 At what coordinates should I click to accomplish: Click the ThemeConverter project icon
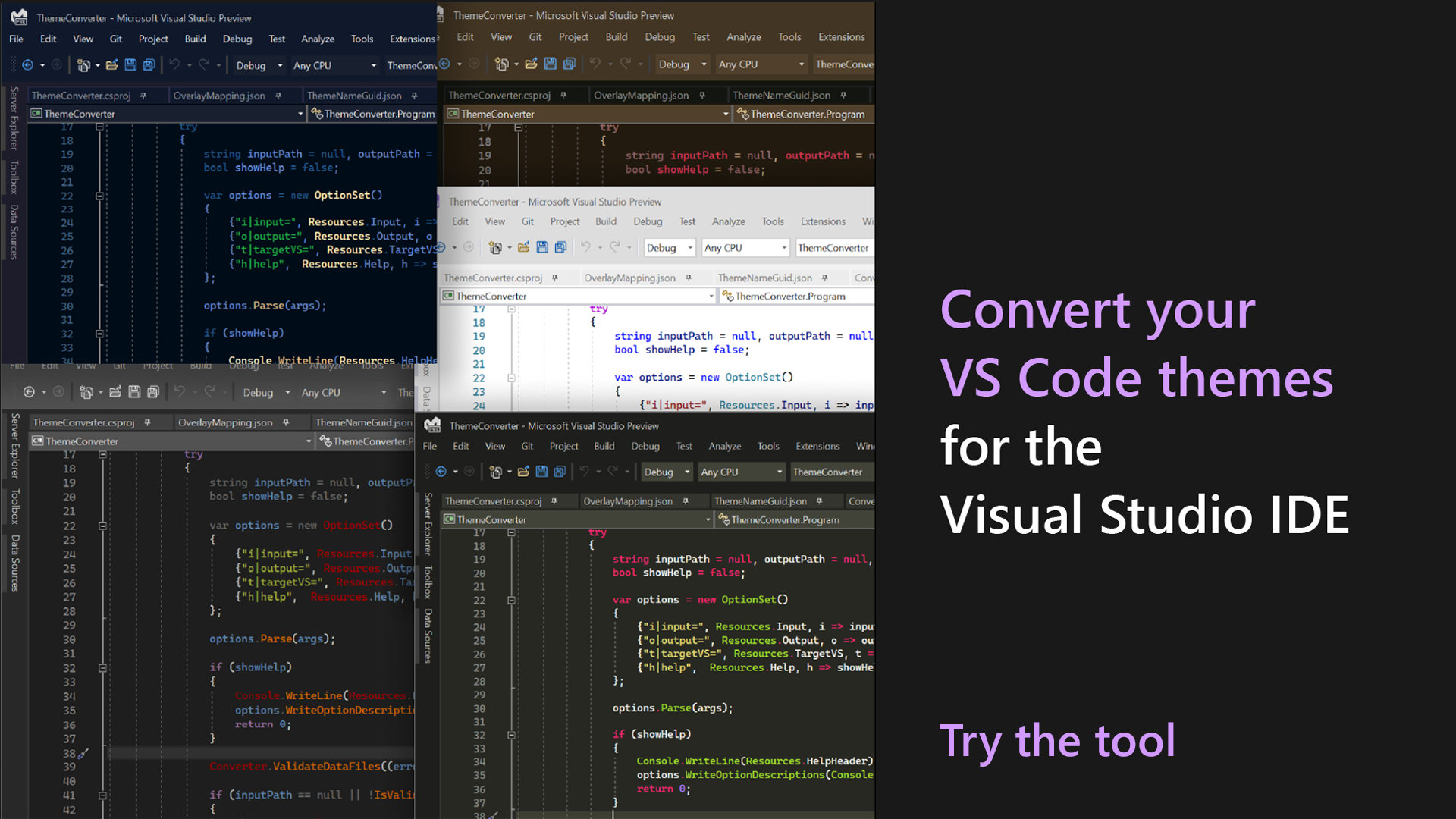pyautogui.click(x=35, y=114)
